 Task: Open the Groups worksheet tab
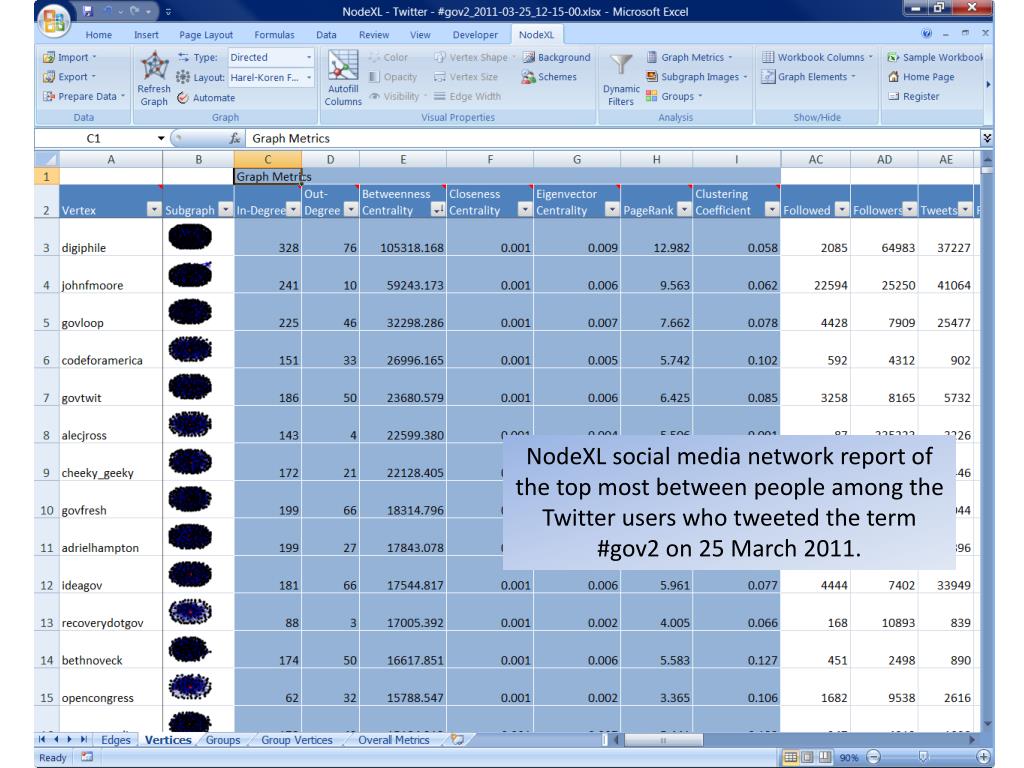coord(223,740)
